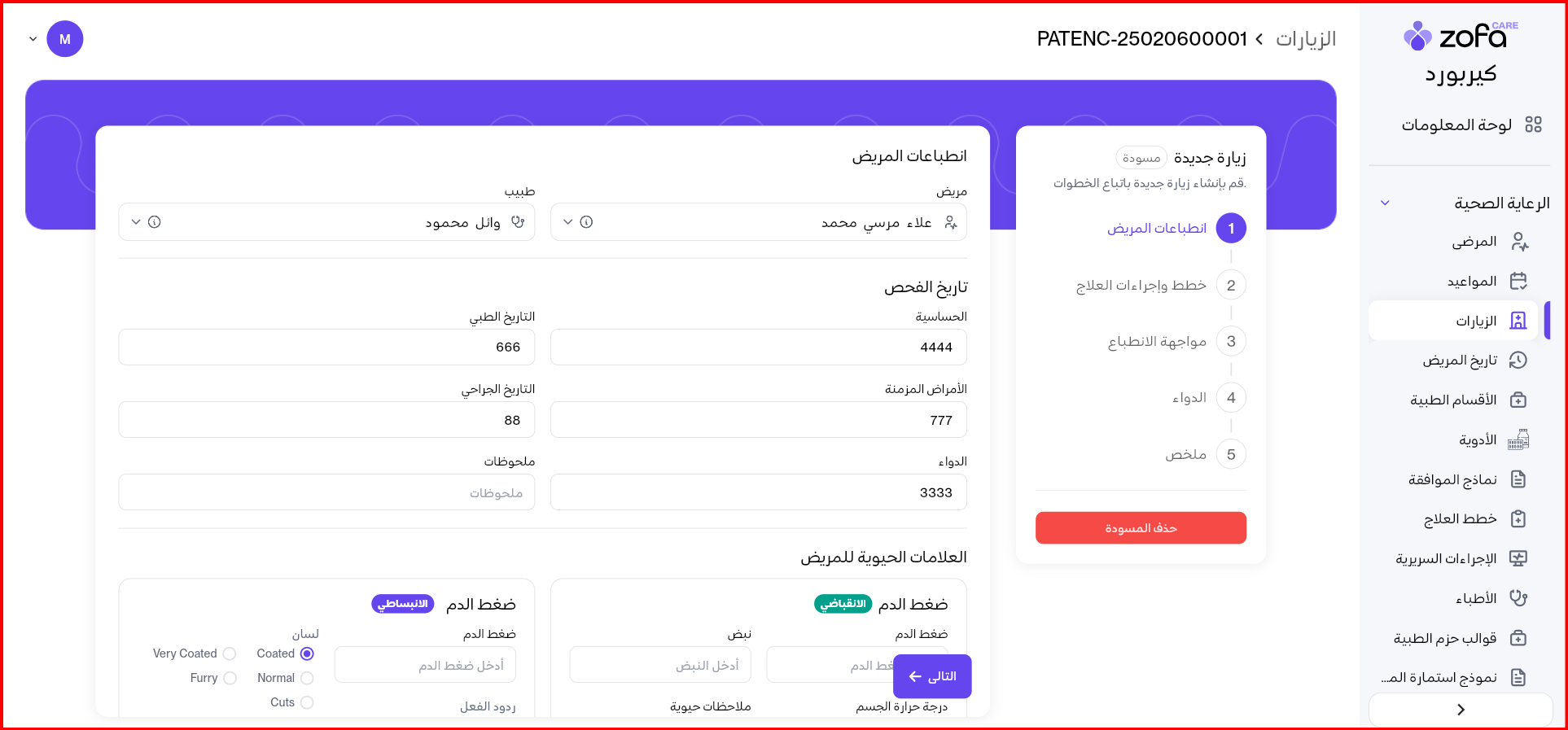Click the المرضى patients sidebar icon
This screenshot has height=730, width=1568.
(x=1518, y=242)
